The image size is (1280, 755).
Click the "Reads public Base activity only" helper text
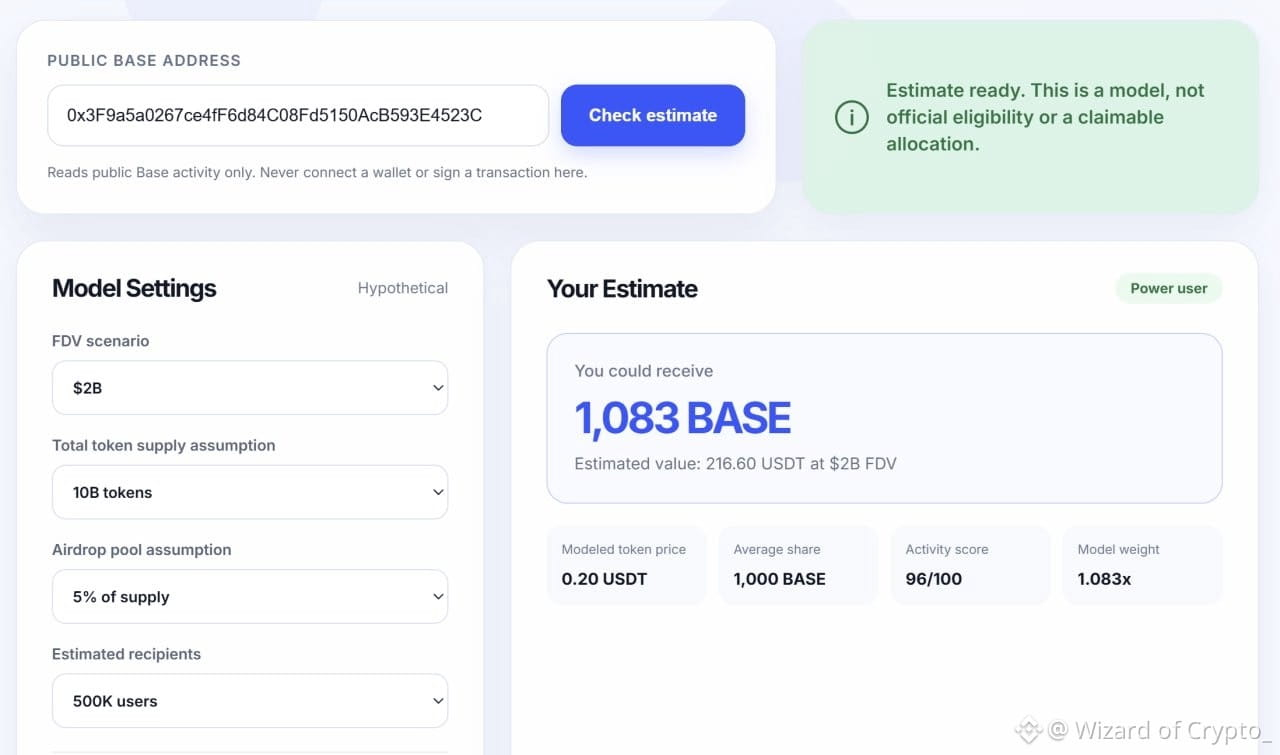(x=317, y=172)
